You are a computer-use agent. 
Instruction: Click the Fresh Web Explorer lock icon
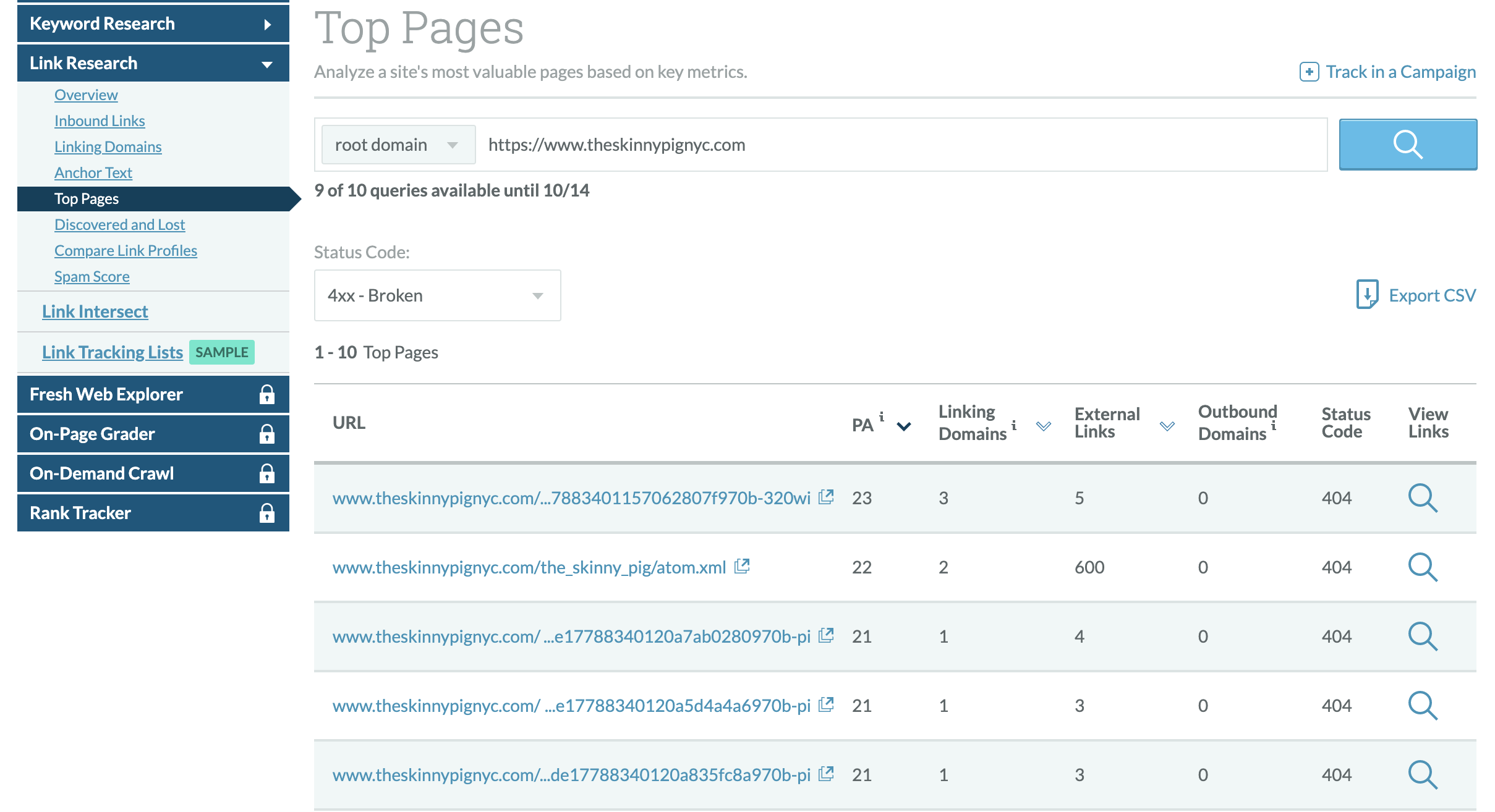[267, 394]
